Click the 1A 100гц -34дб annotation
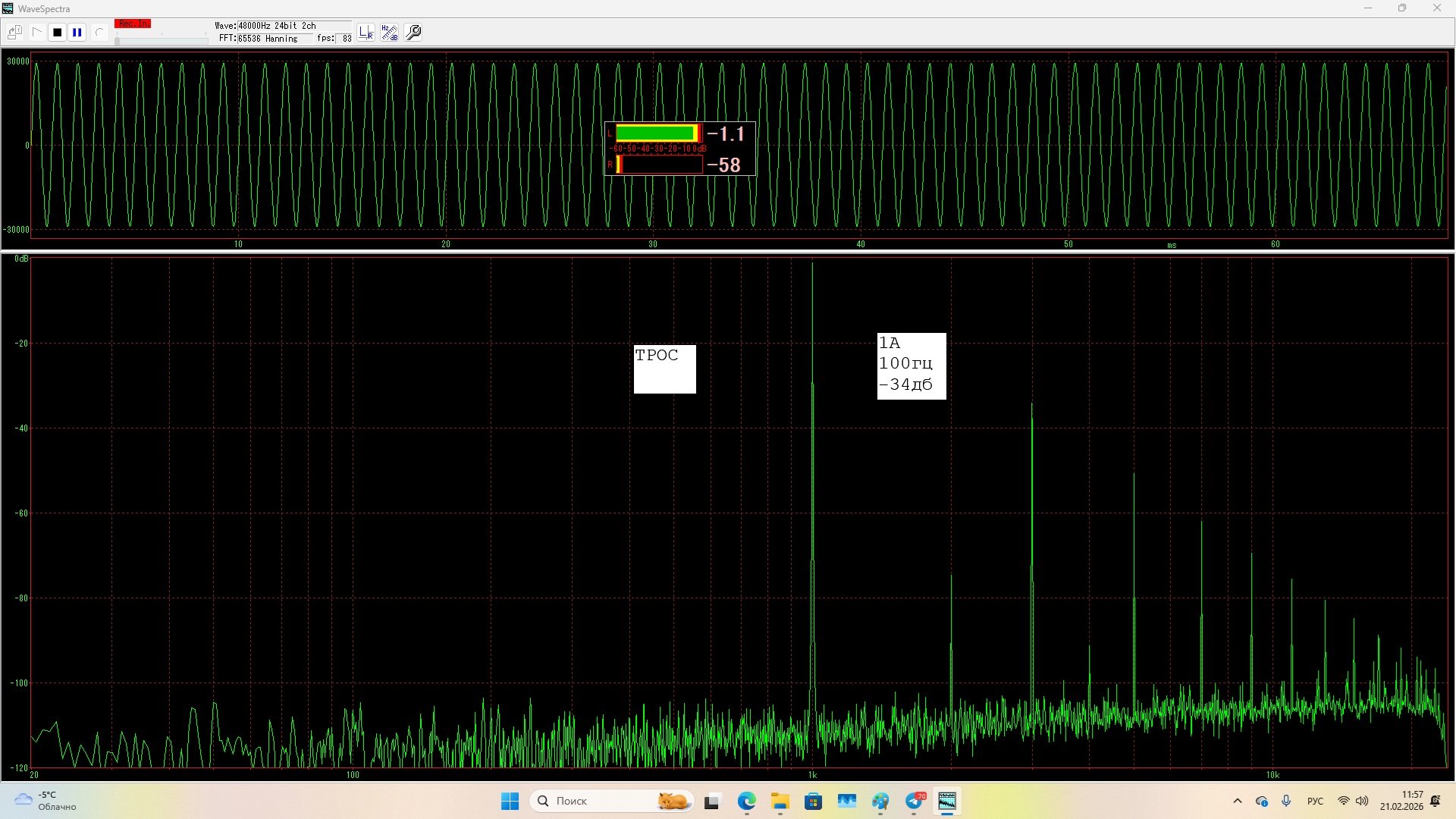Image resolution: width=1456 pixels, height=819 pixels. (911, 366)
